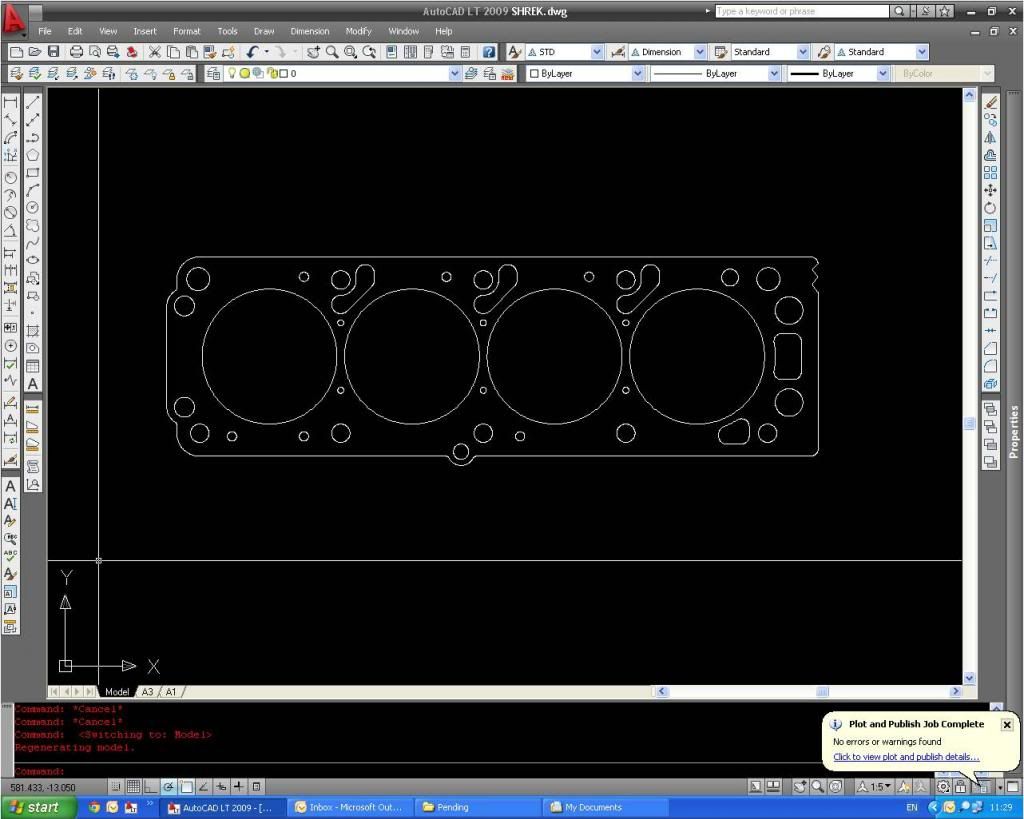Select the Polygon draw tool

coord(33,155)
